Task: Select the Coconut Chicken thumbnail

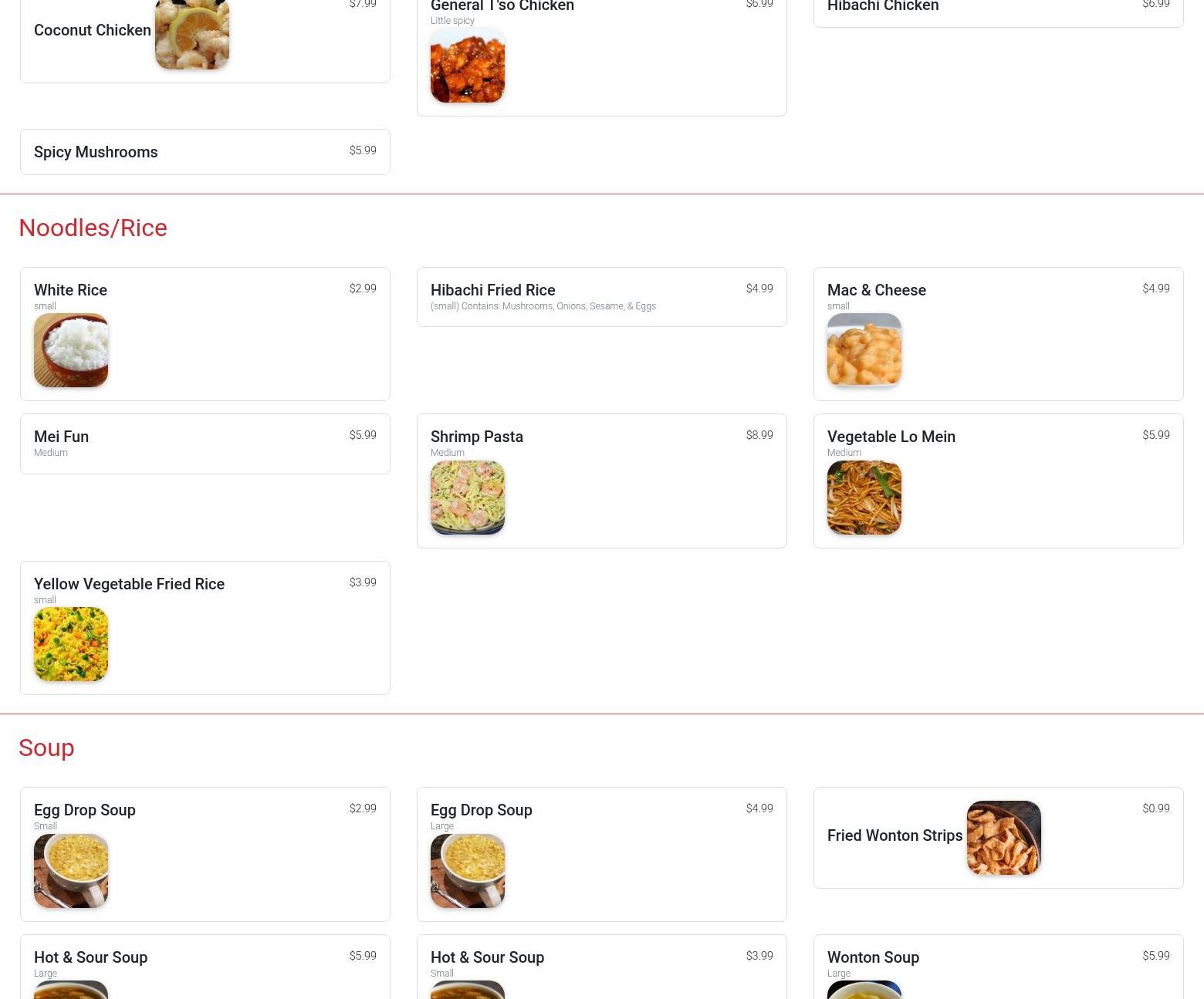Action: (192, 34)
